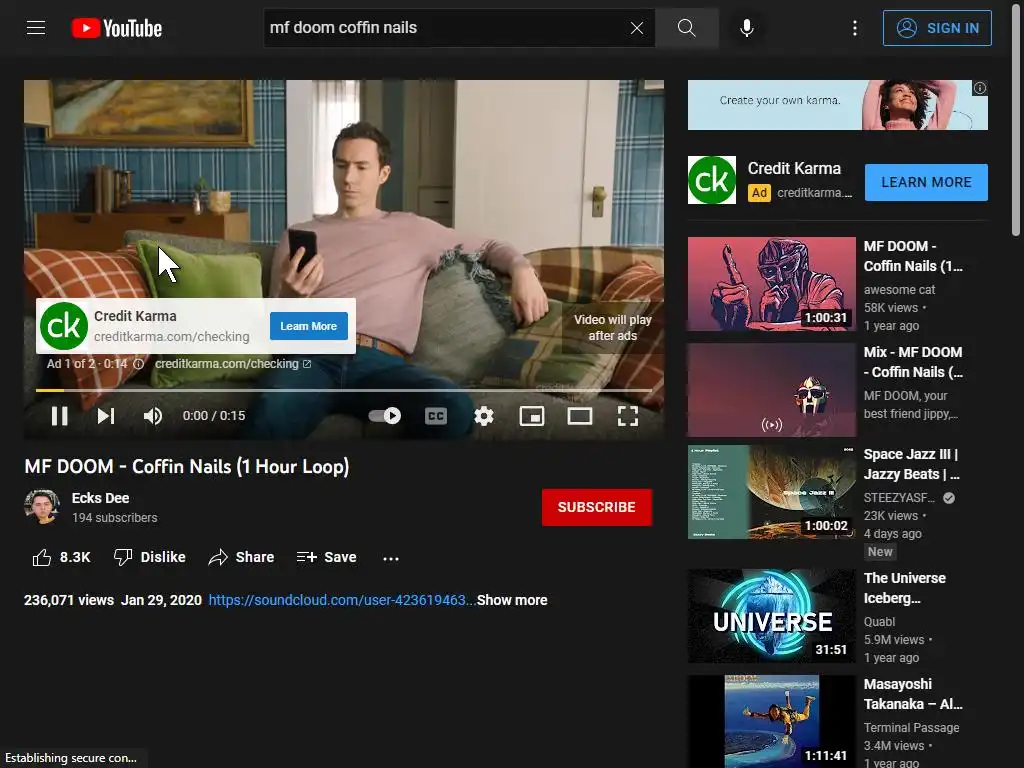Click Credit Karma logo in ad overlay
The width and height of the screenshot is (1024, 768).
[x=63, y=326]
